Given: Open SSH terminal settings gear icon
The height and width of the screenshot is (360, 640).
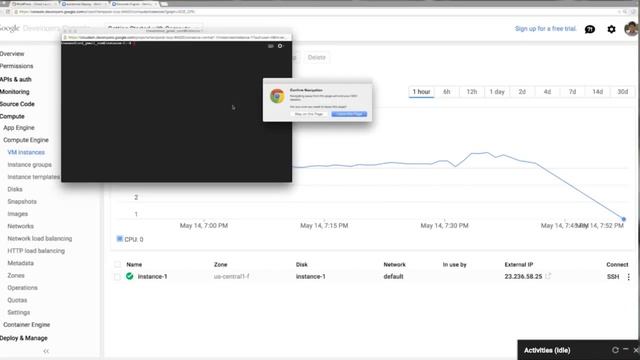Looking at the screenshot, I should 280,46.
